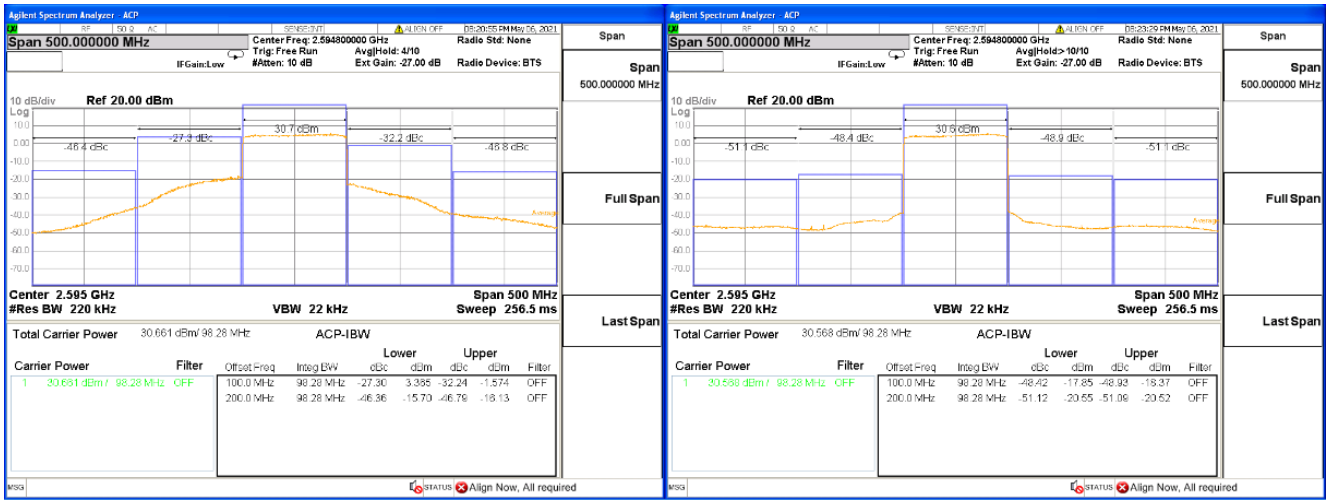Click the ALIGN OFF warning icon showing >10/10 averaging
Image resolution: width=1331 pixels, height=504 pixels.
click(1062, 29)
